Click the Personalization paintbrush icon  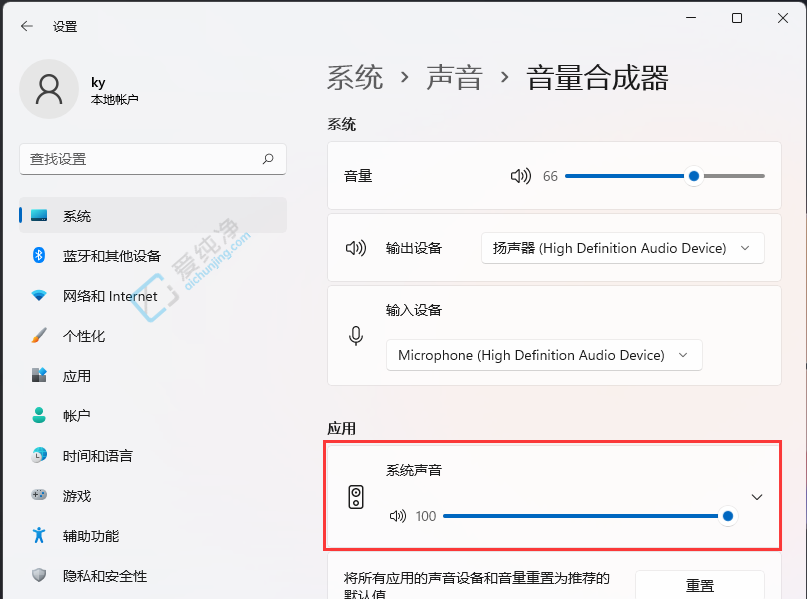(39, 336)
